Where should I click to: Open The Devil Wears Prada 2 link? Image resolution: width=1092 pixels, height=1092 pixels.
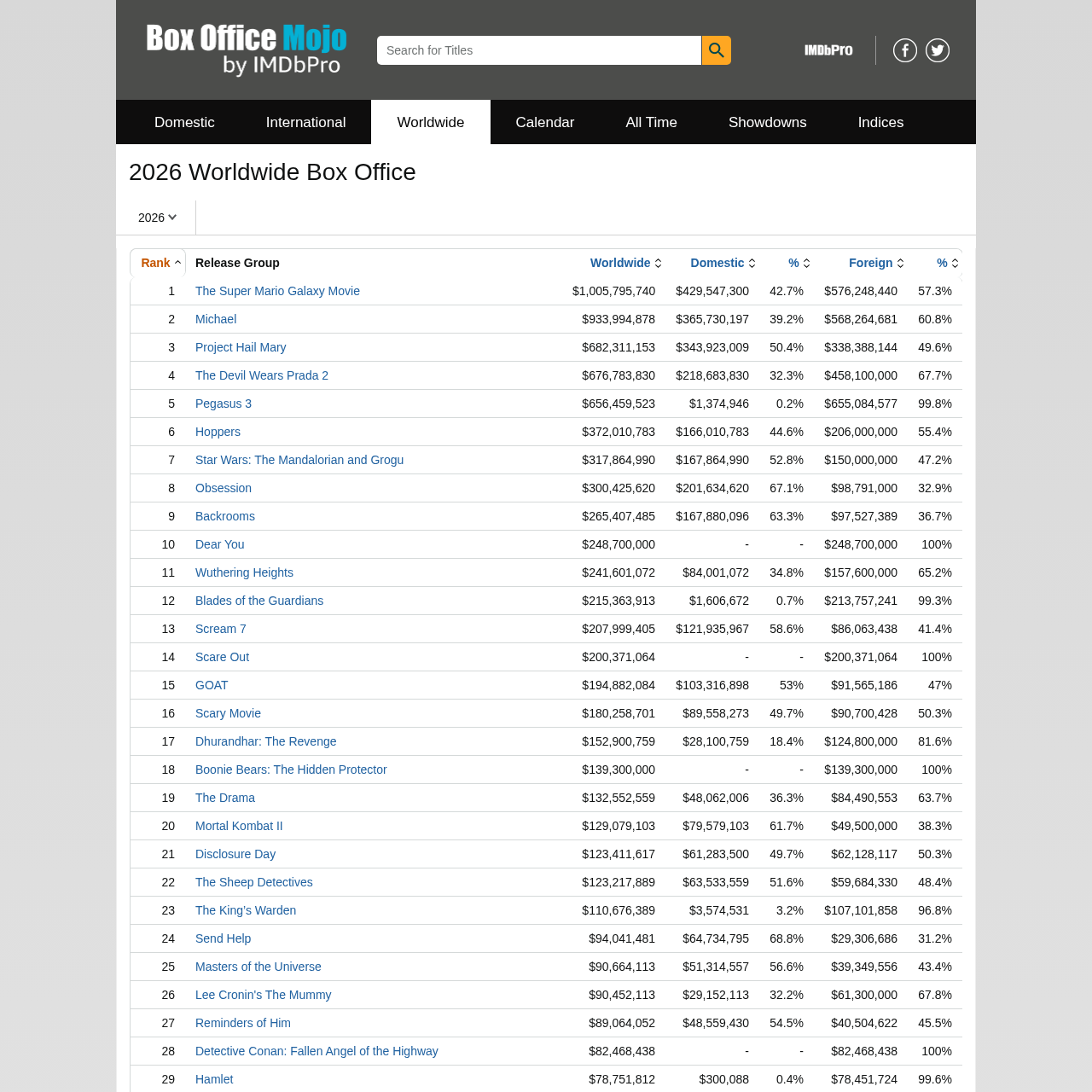(262, 375)
